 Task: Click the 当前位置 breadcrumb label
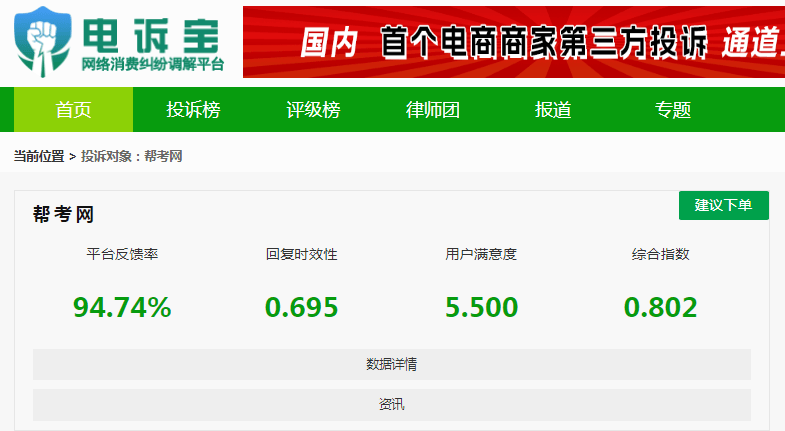pos(39,156)
